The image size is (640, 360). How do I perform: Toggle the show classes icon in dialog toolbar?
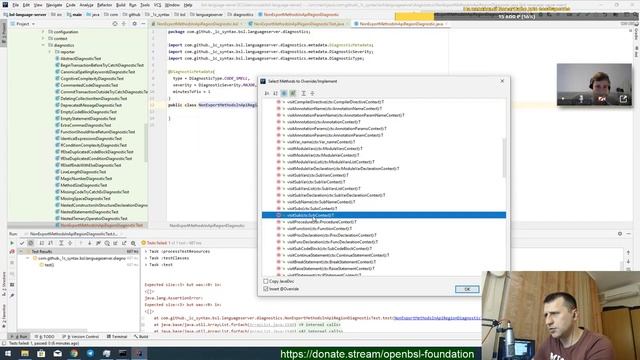tap(284, 93)
